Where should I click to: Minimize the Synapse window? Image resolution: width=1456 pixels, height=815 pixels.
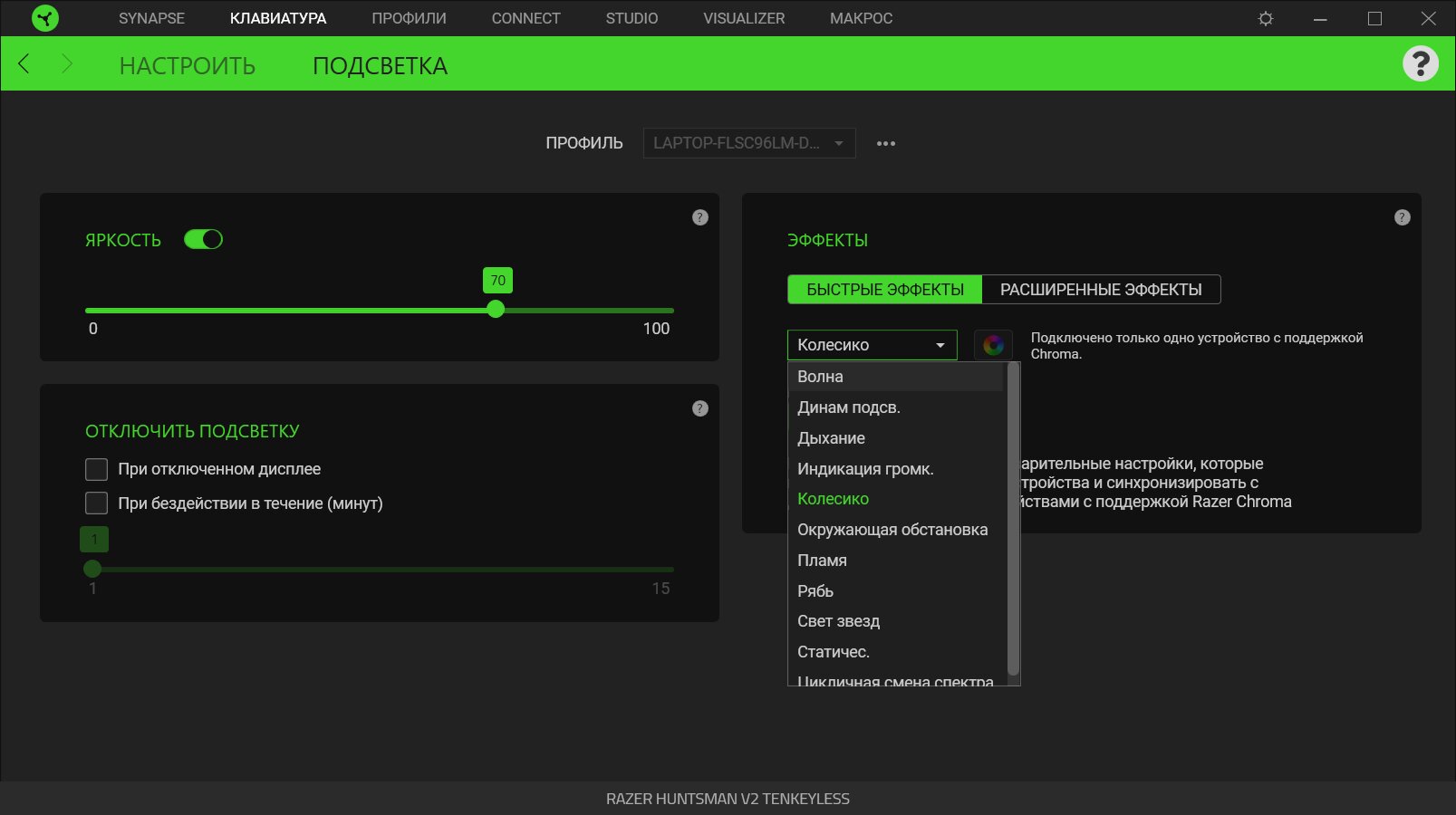click(x=1320, y=18)
